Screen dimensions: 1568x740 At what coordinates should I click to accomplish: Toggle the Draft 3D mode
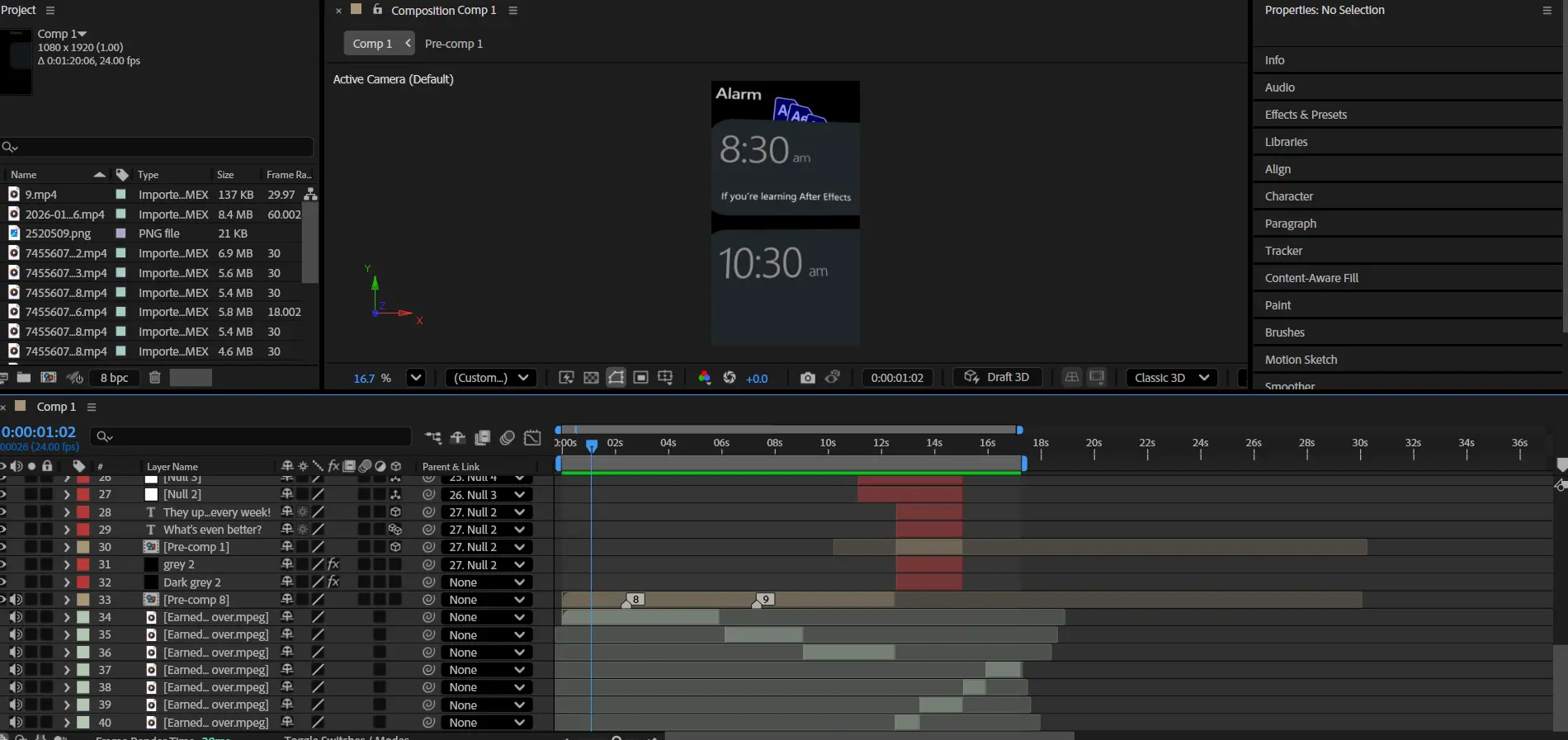(x=997, y=377)
